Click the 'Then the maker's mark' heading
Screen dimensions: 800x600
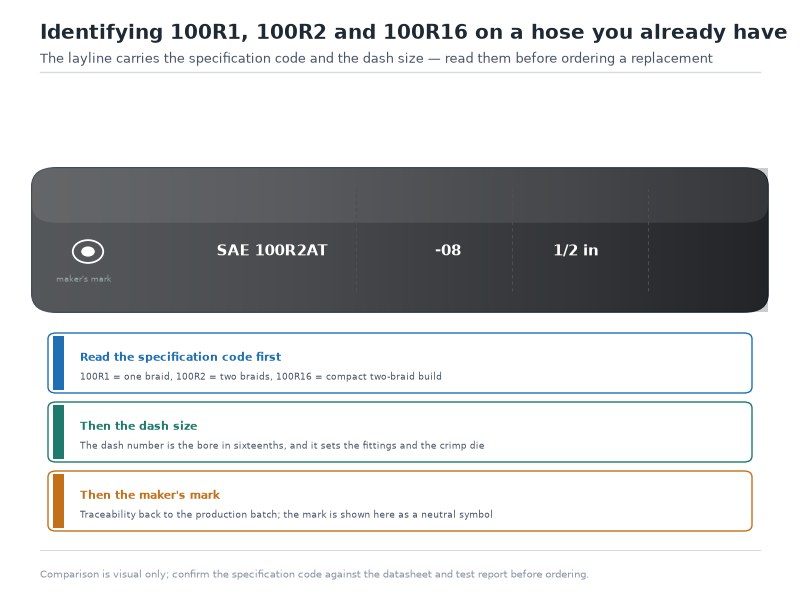click(x=150, y=495)
